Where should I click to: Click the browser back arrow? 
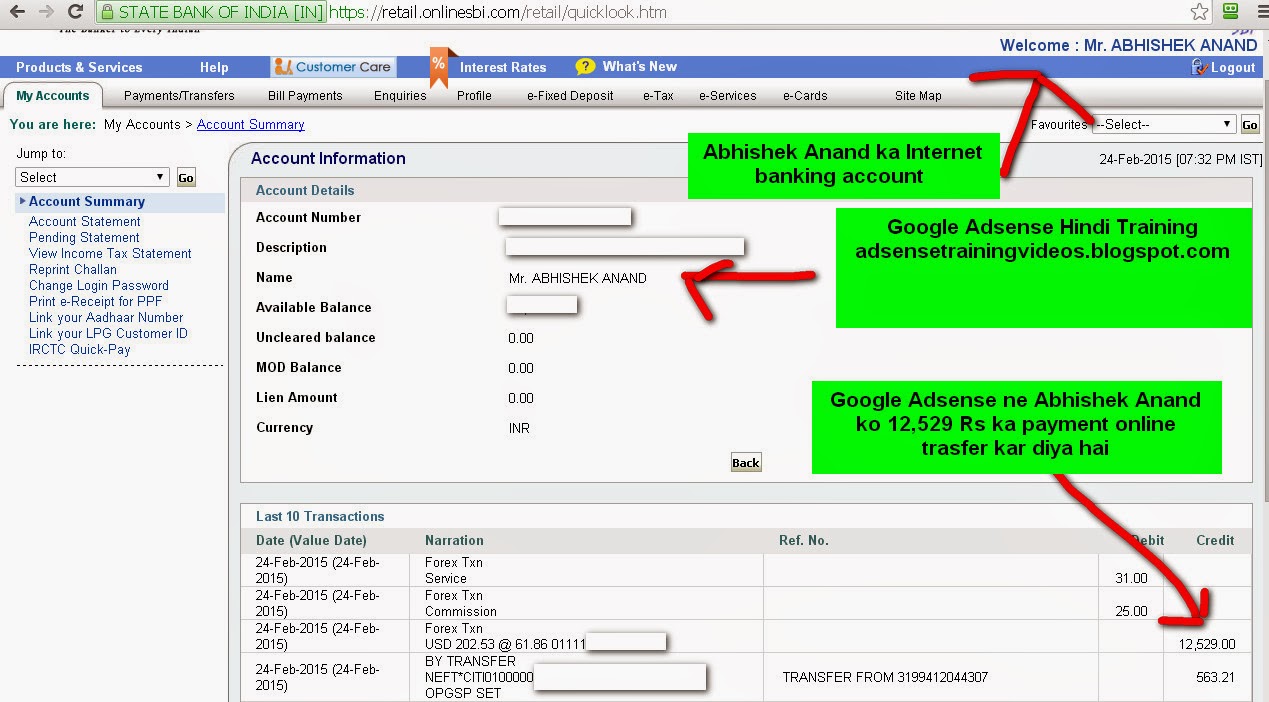pyautogui.click(x=16, y=12)
